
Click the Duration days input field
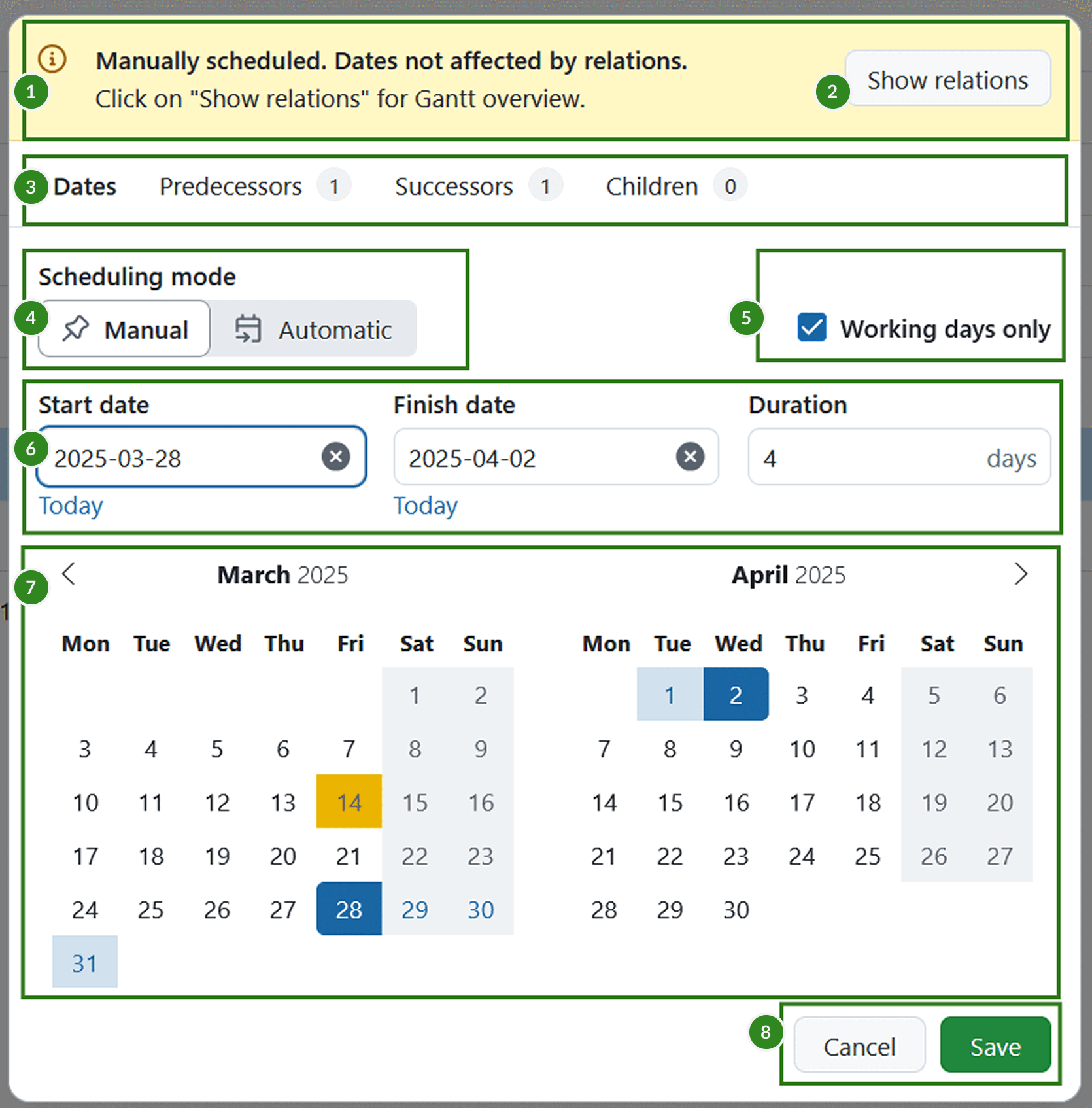click(870, 458)
